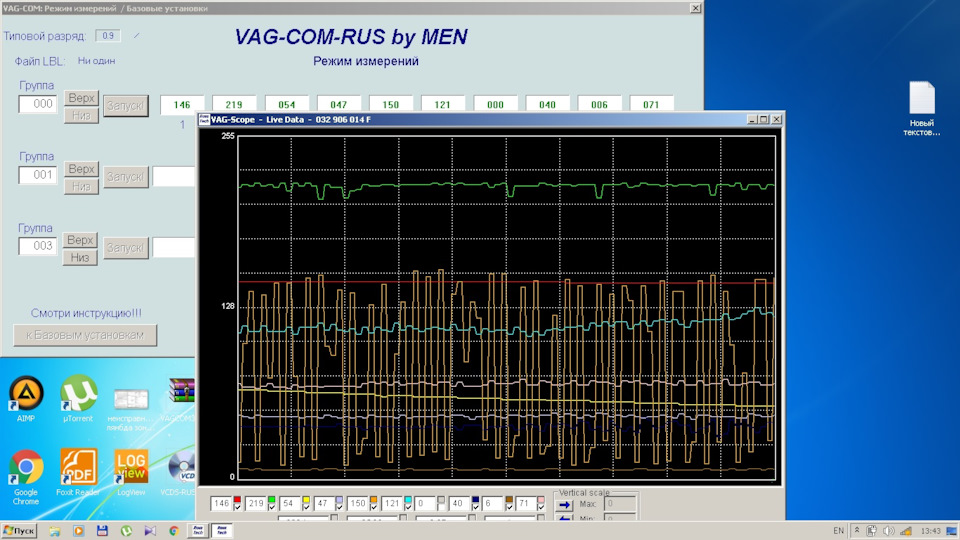
Task: Switch to the active Ross-Tech taskbar window
Action: [222, 531]
